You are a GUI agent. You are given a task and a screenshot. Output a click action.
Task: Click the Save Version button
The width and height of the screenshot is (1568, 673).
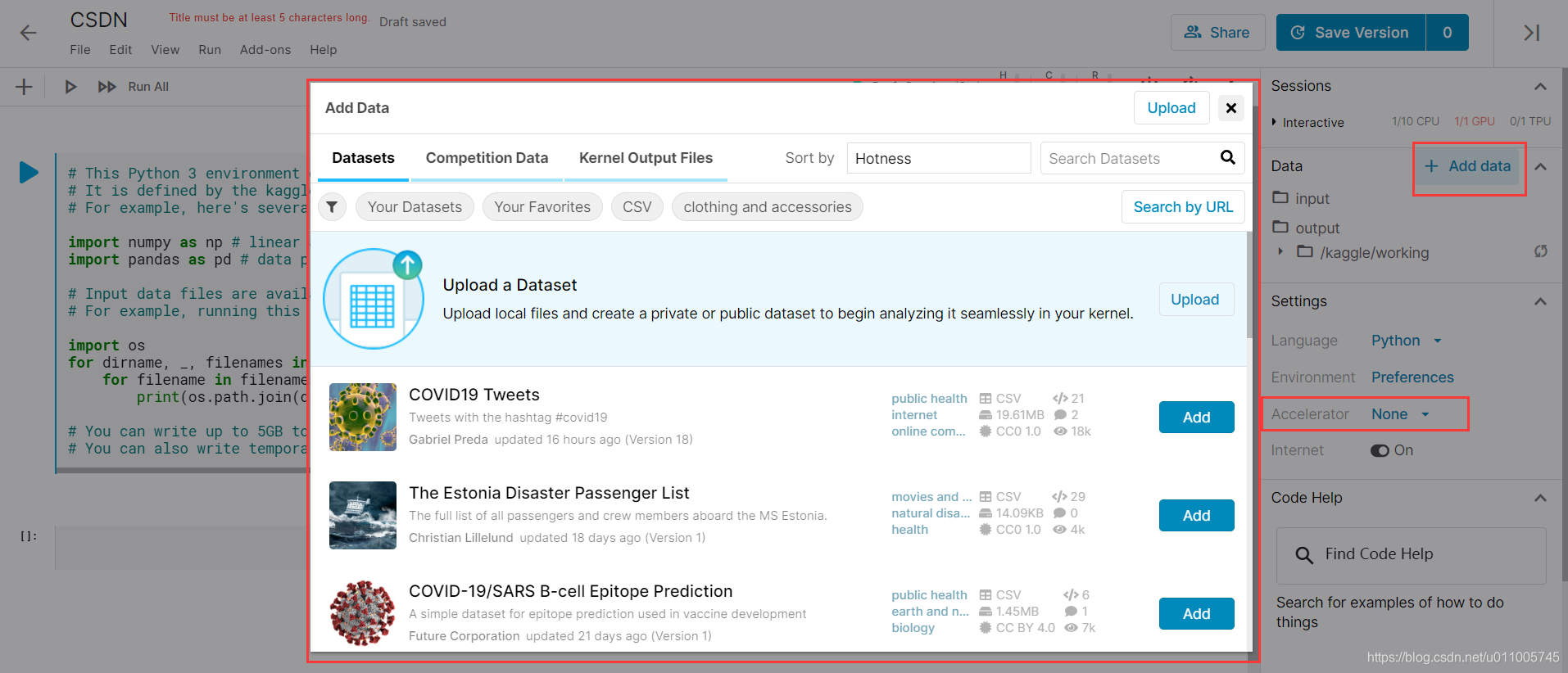click(x=1351, y=33)
